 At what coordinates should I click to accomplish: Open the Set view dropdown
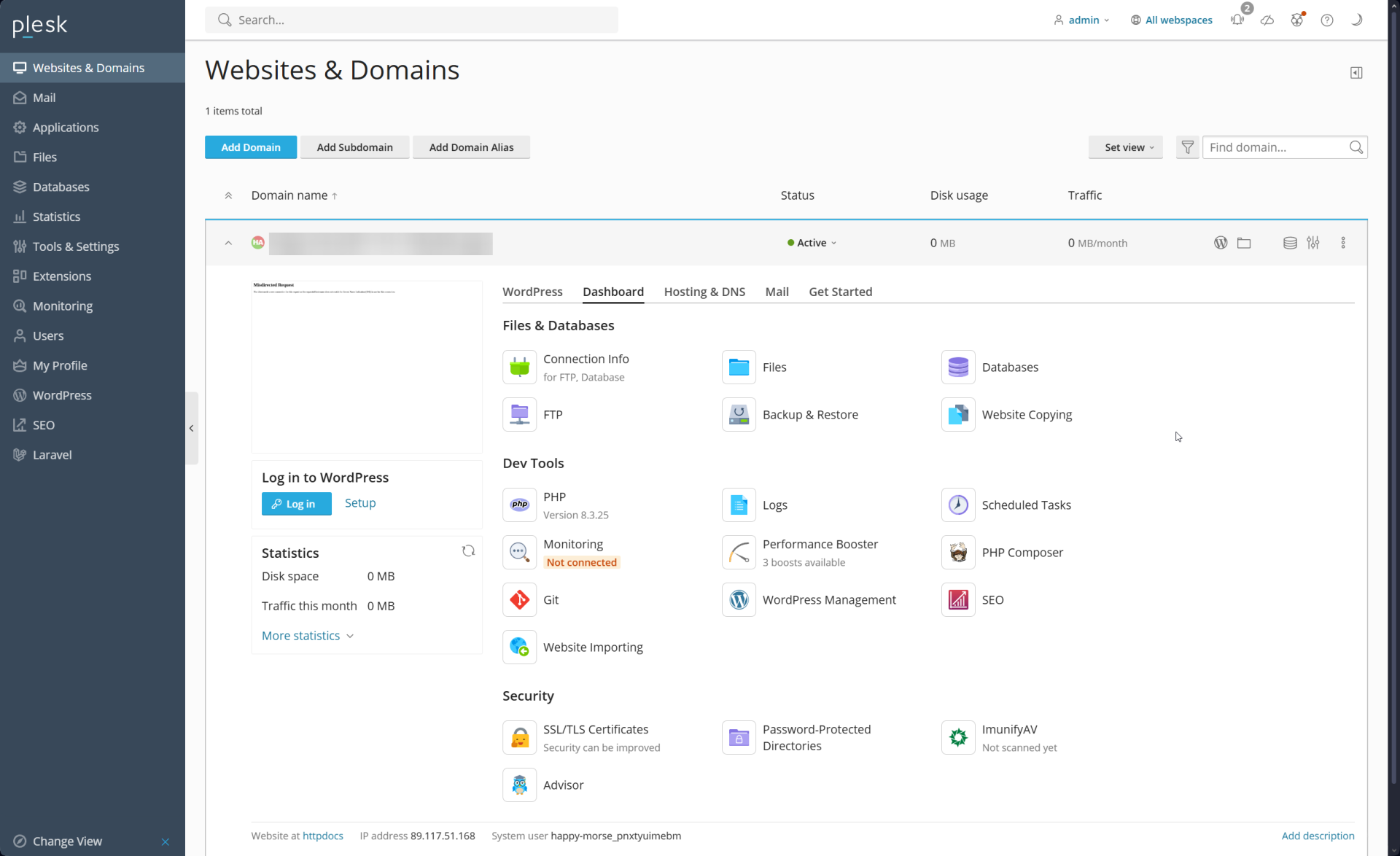(x=1126, y=147)
